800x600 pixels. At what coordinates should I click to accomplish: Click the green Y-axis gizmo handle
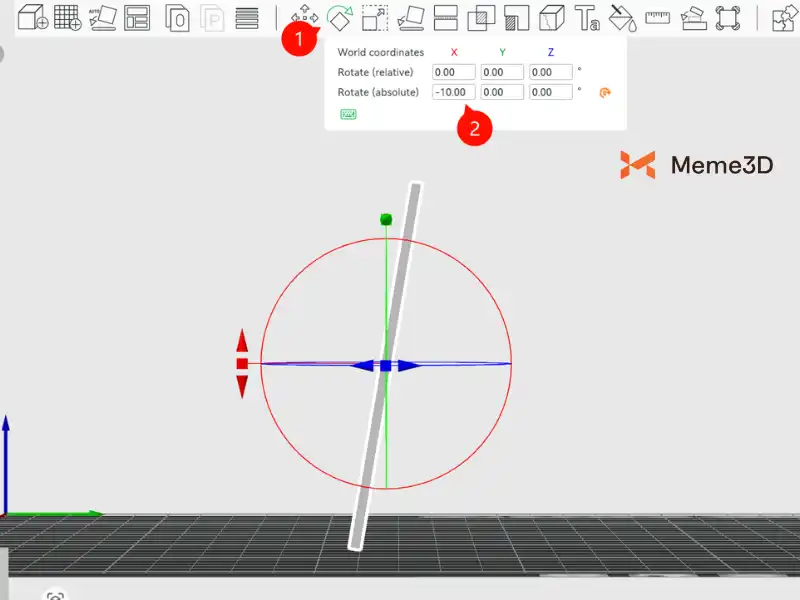386,220
